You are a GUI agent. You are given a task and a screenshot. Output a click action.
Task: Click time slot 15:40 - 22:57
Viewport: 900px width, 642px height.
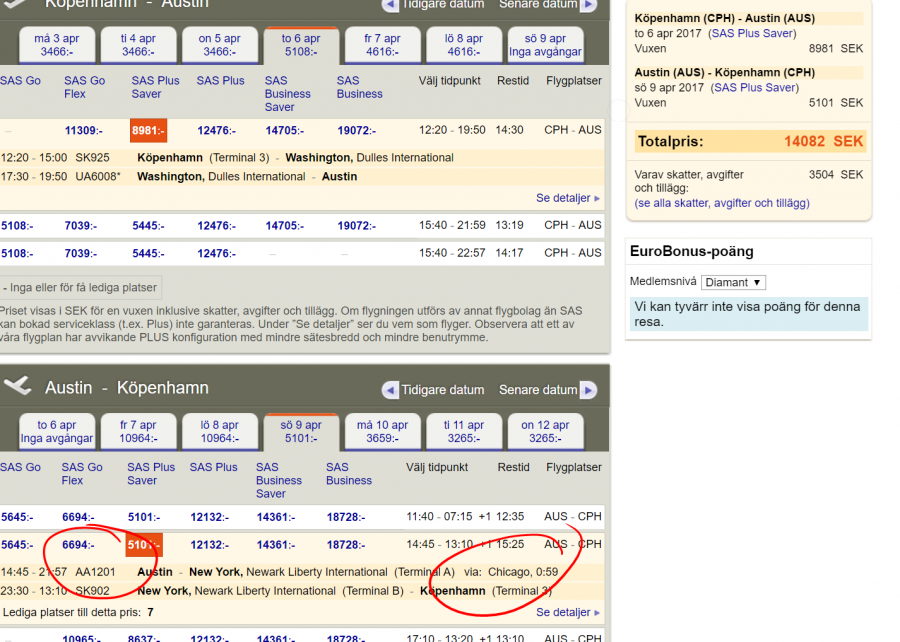click(452, 253)
